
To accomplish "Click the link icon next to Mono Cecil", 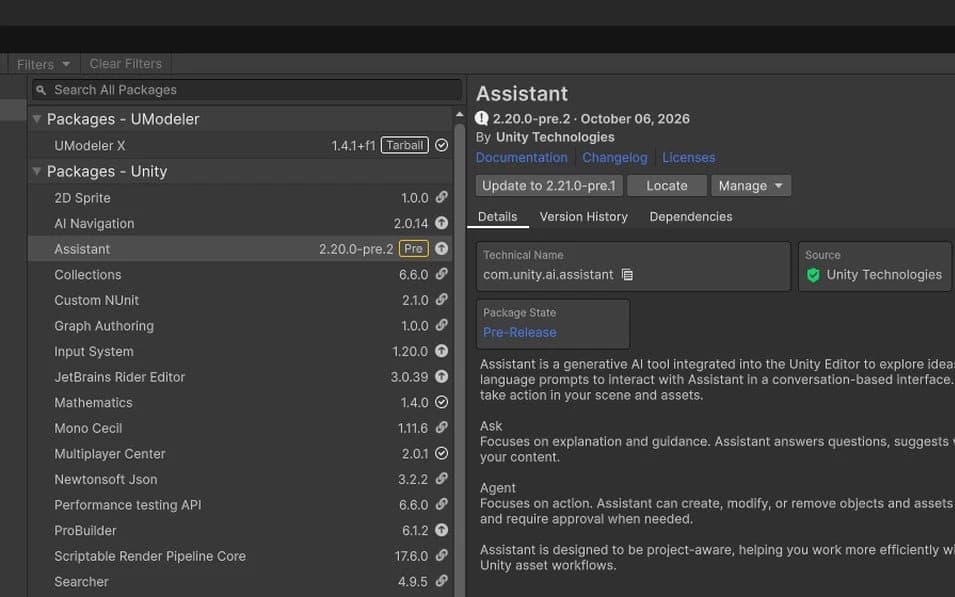I will pos(442,428).
